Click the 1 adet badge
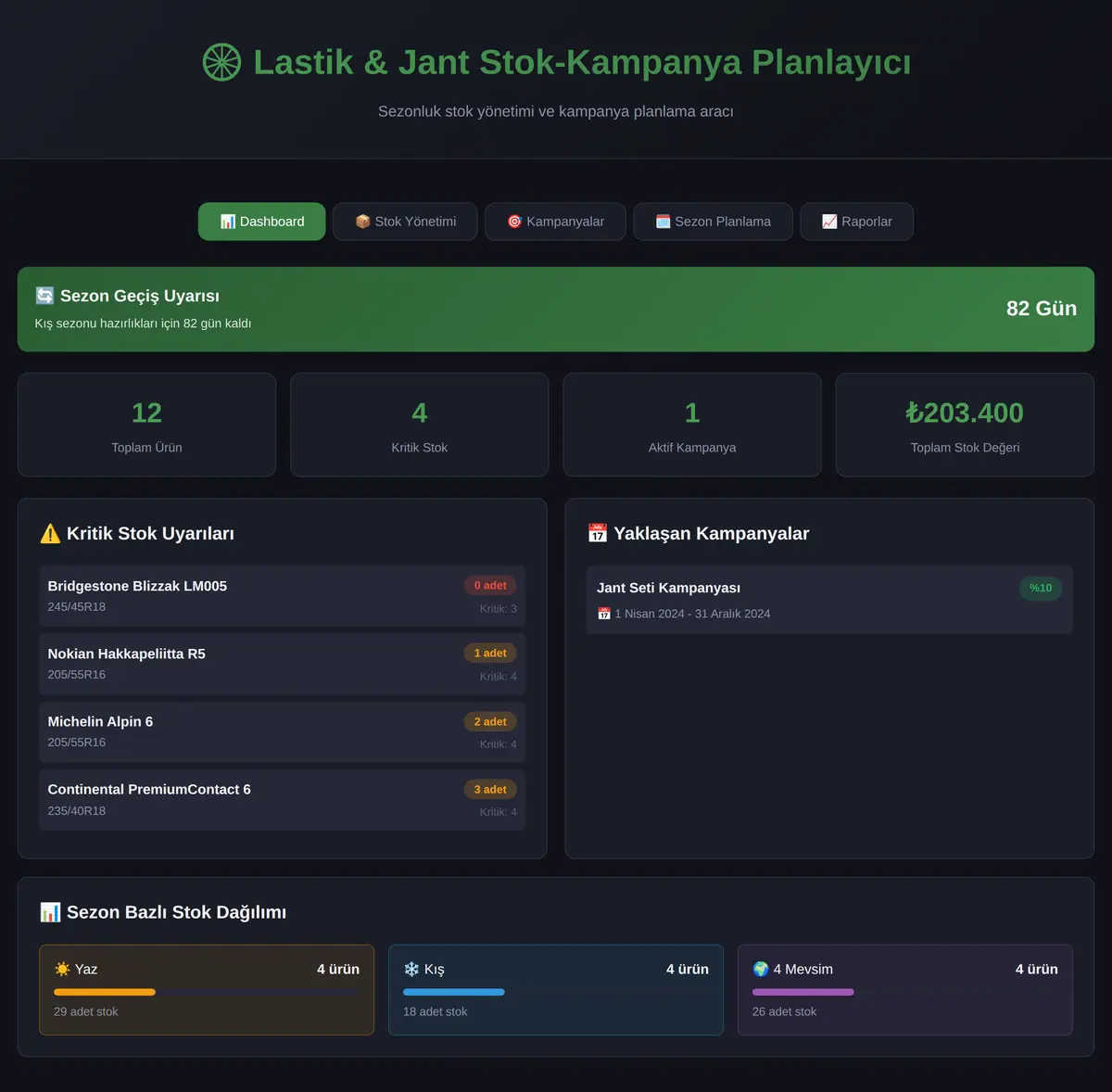 (490, 654)
